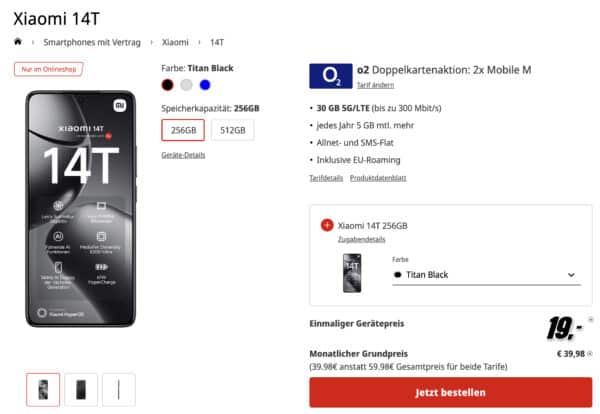The height and width of the screenshot is (414, 600).
Task: Go to home via breadcrumb house icon
Action: point(18,42)
